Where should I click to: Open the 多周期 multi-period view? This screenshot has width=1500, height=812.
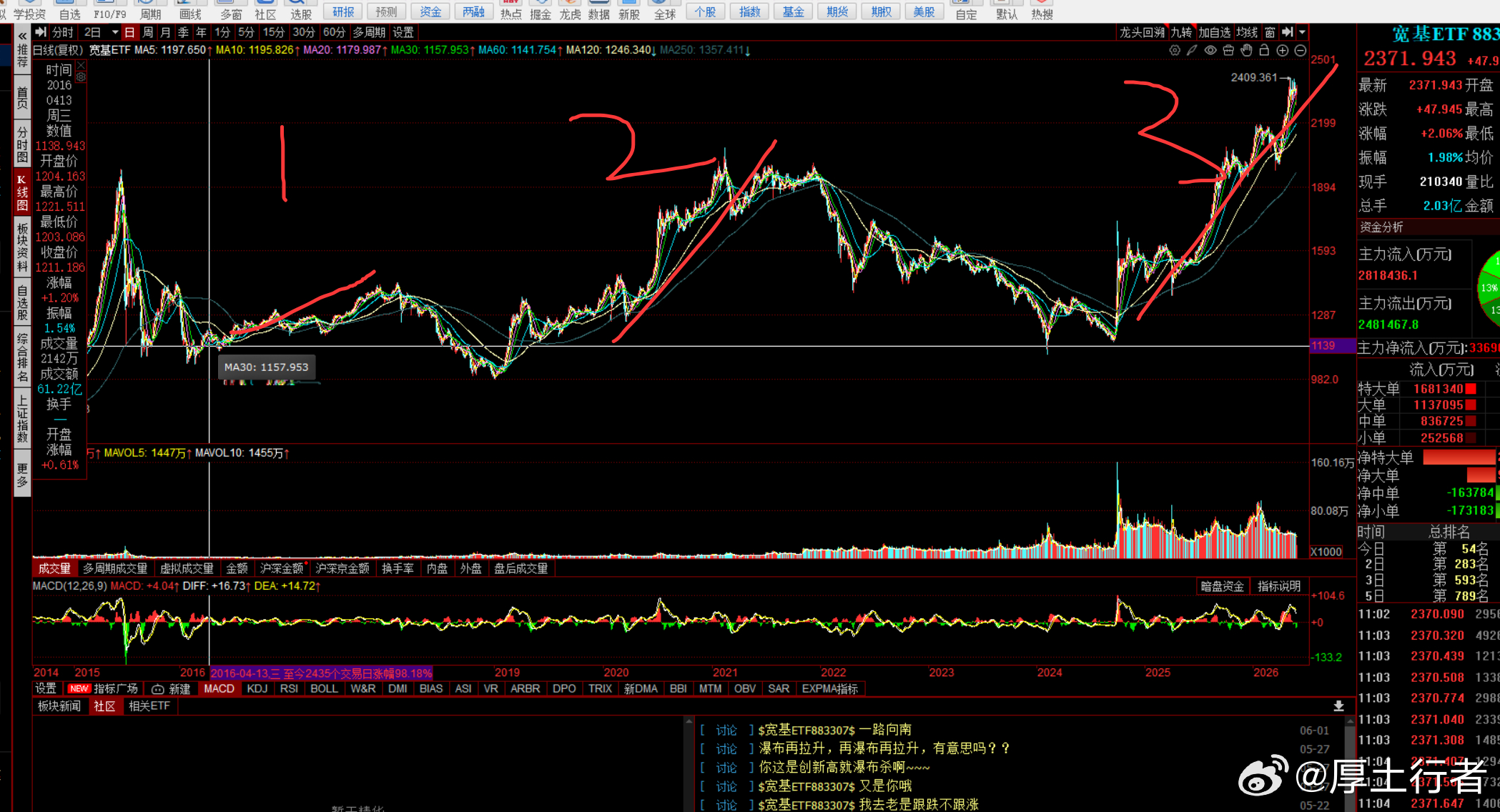click(370, 32)
